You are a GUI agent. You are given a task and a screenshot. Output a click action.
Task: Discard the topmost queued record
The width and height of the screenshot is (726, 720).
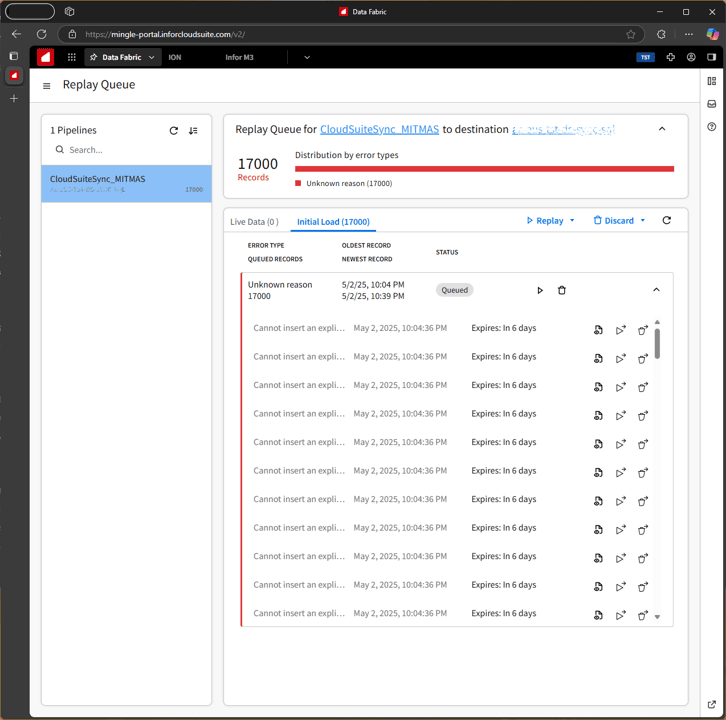coord(643,330)
